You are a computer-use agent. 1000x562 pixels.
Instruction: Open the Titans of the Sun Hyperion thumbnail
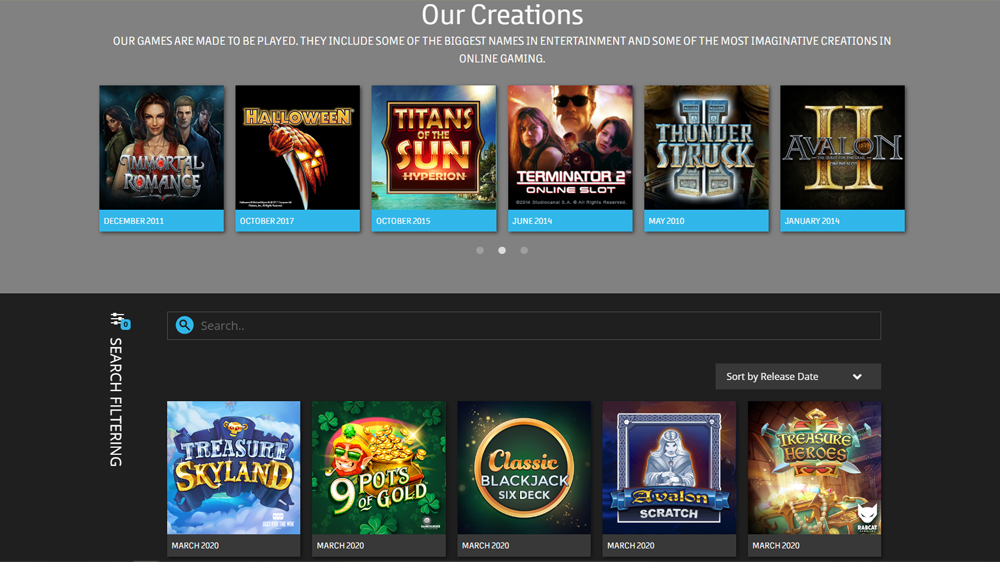[434, 147]
